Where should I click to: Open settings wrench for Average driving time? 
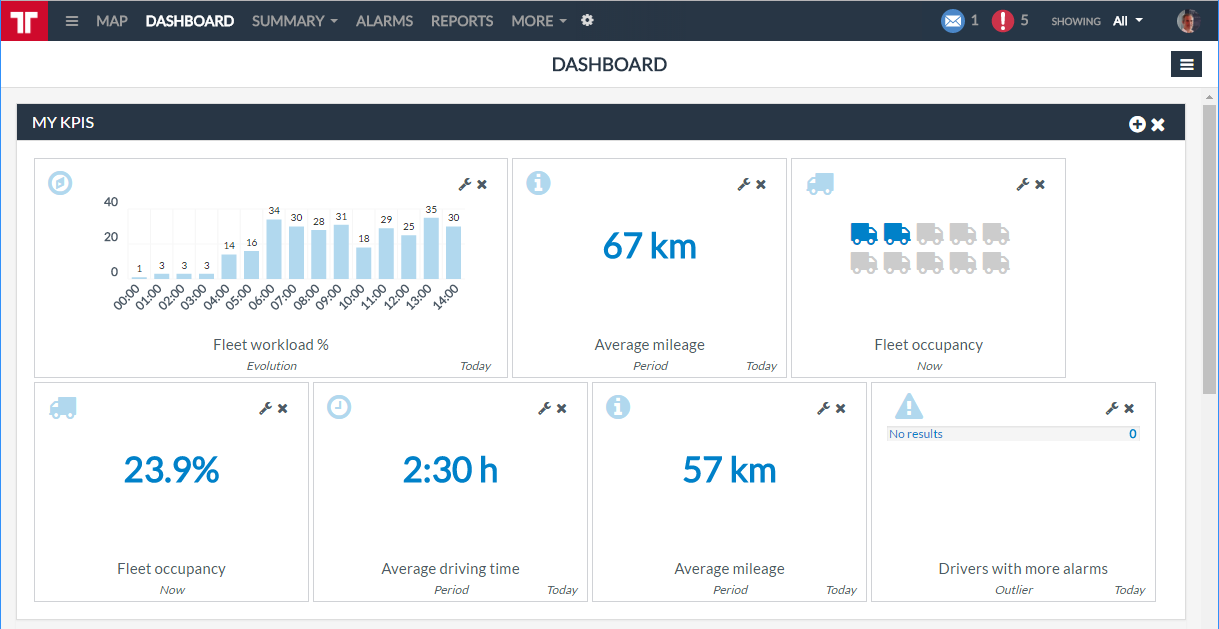(544, 408)
